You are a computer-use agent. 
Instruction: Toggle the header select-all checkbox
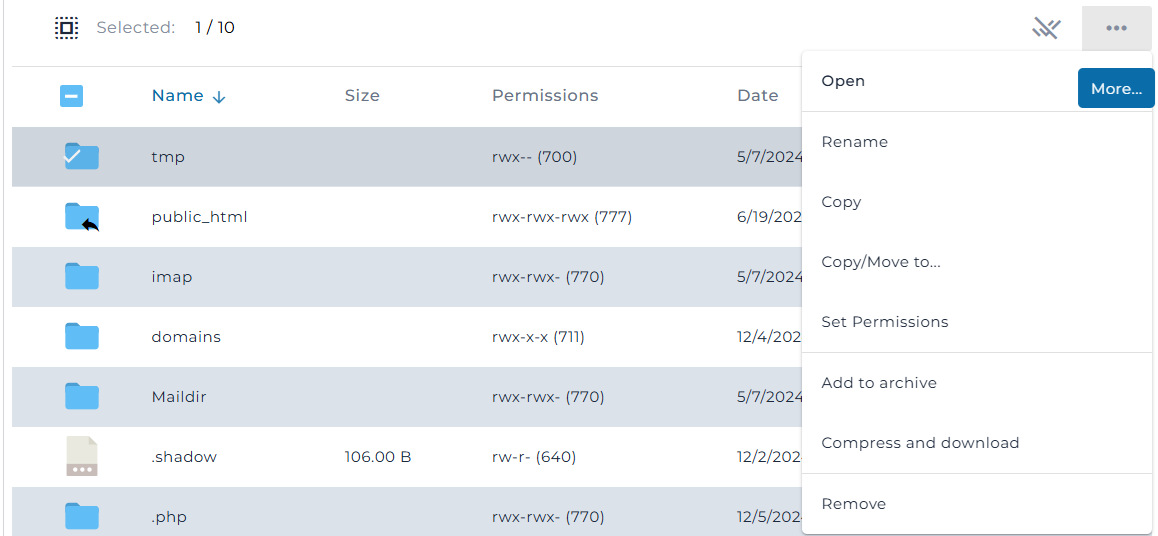72,96
